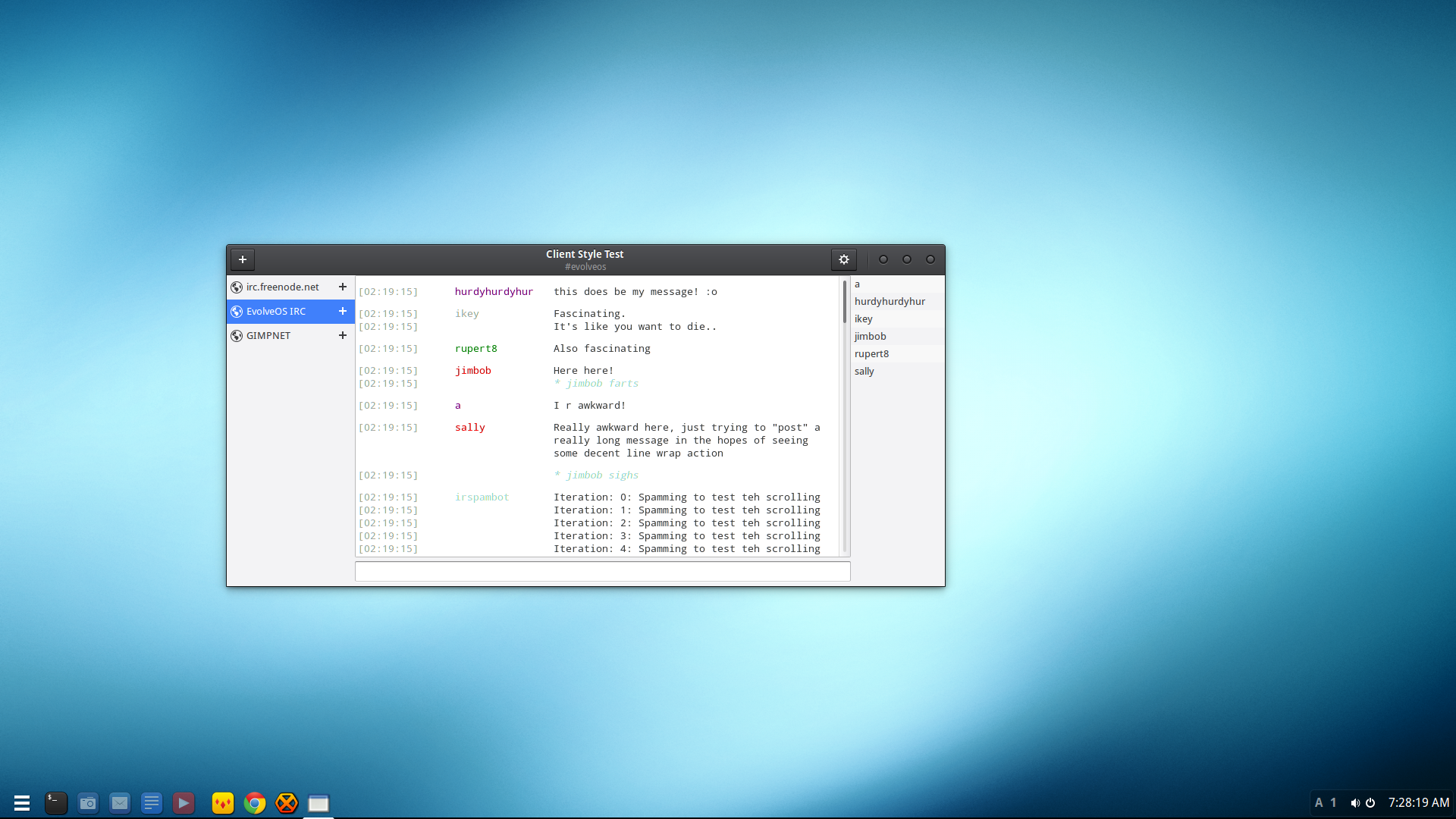Screen dimensions: 1456x819
Task: Switch to the active window icon in the panel
Action: [318, 803]
